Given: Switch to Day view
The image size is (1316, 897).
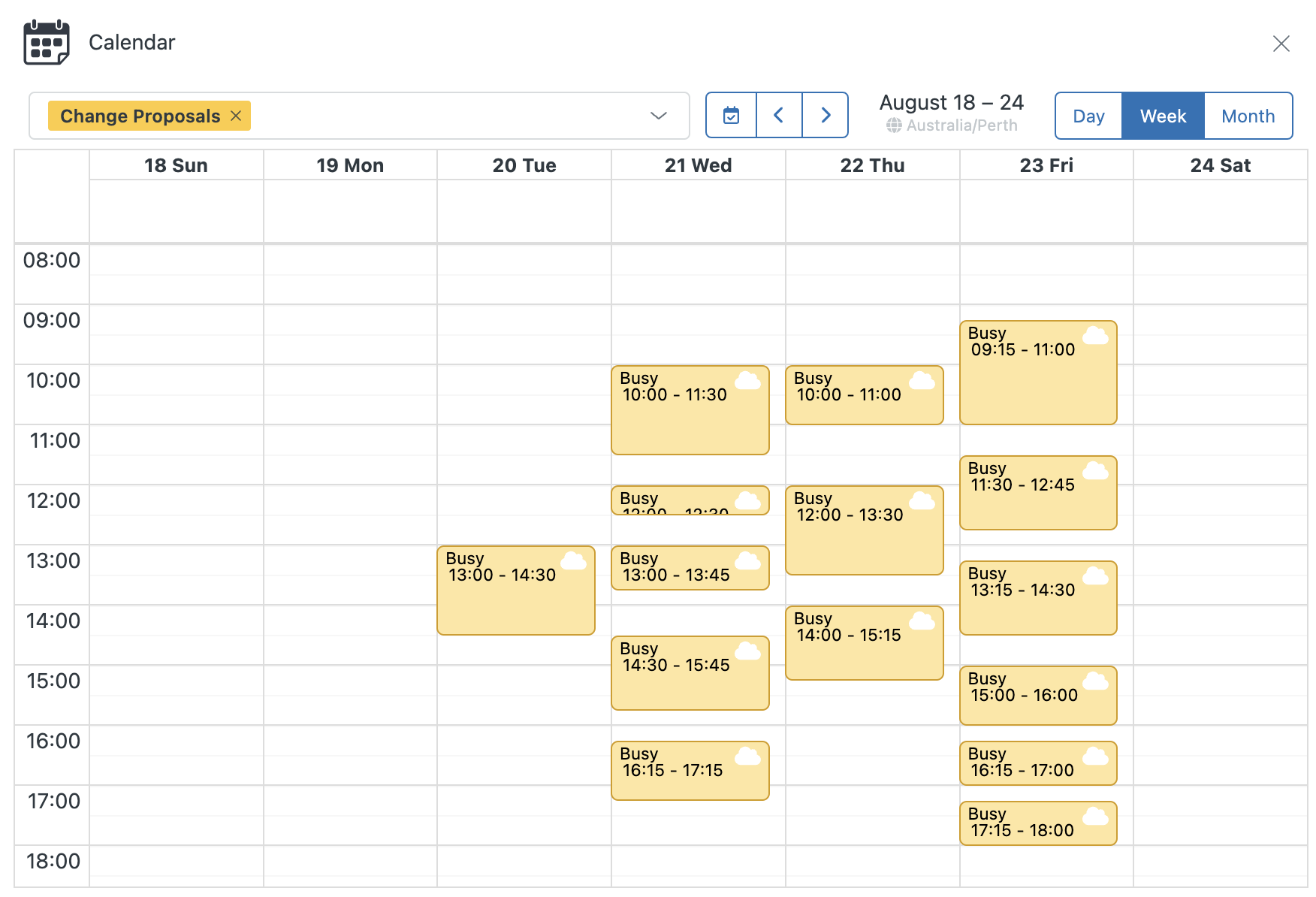Looking at the screenshot, I should coord(1088,116).
